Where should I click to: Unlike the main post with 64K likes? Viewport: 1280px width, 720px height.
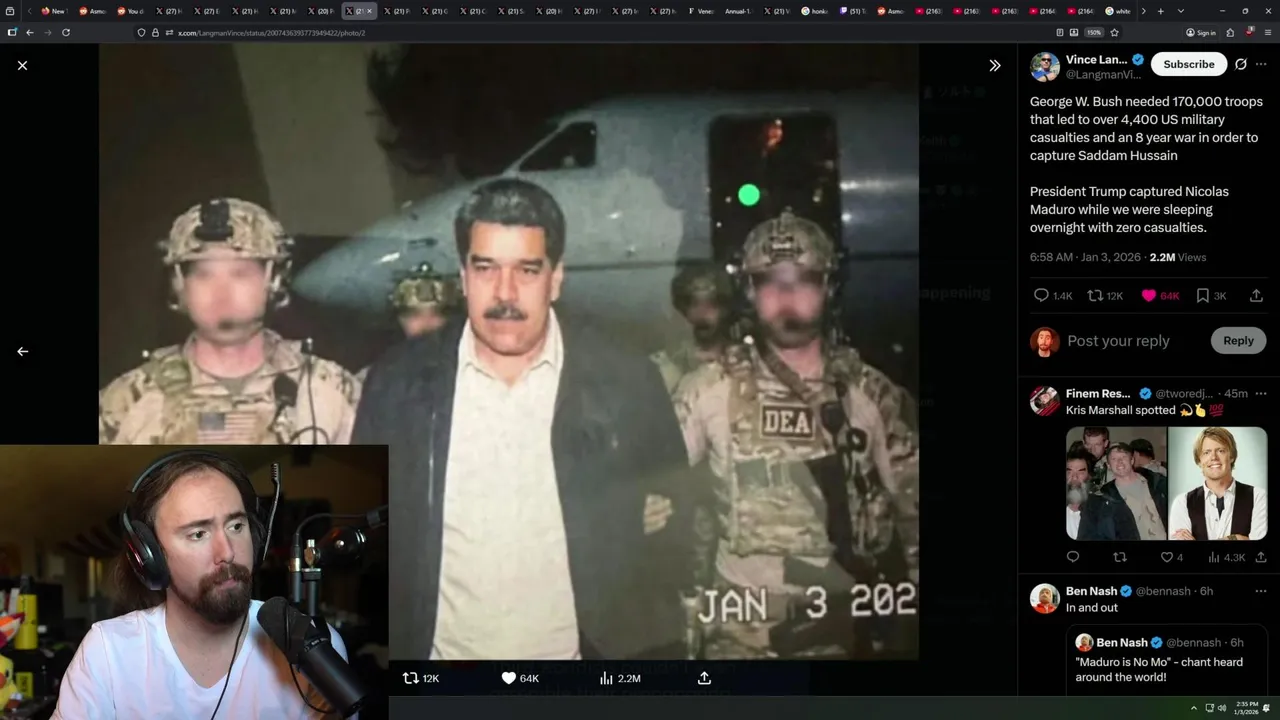pyautogui.click(x=1161, y=295)
